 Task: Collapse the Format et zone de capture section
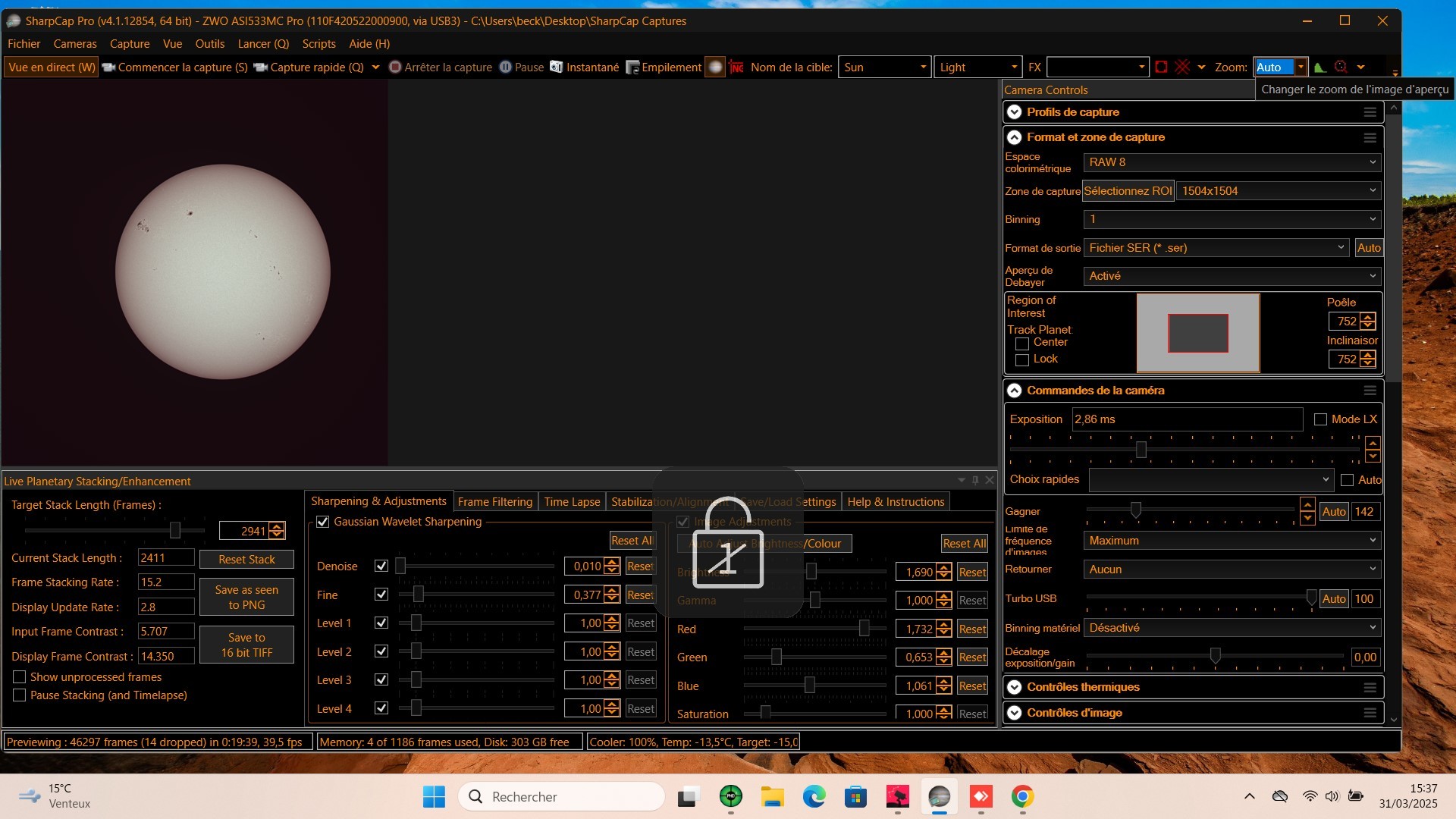(1014, 138)
